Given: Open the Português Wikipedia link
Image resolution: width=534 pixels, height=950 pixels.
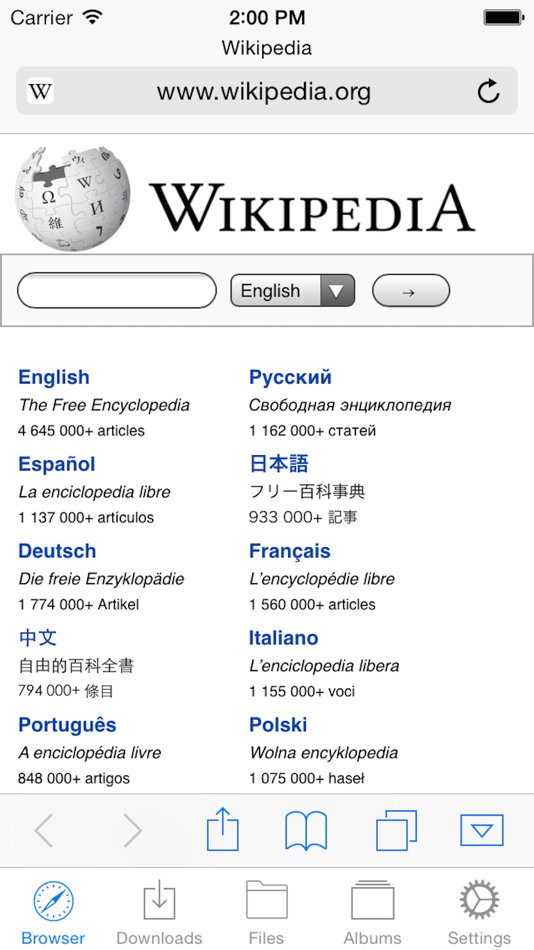Looking at the screenshot, I should (67, 725).
